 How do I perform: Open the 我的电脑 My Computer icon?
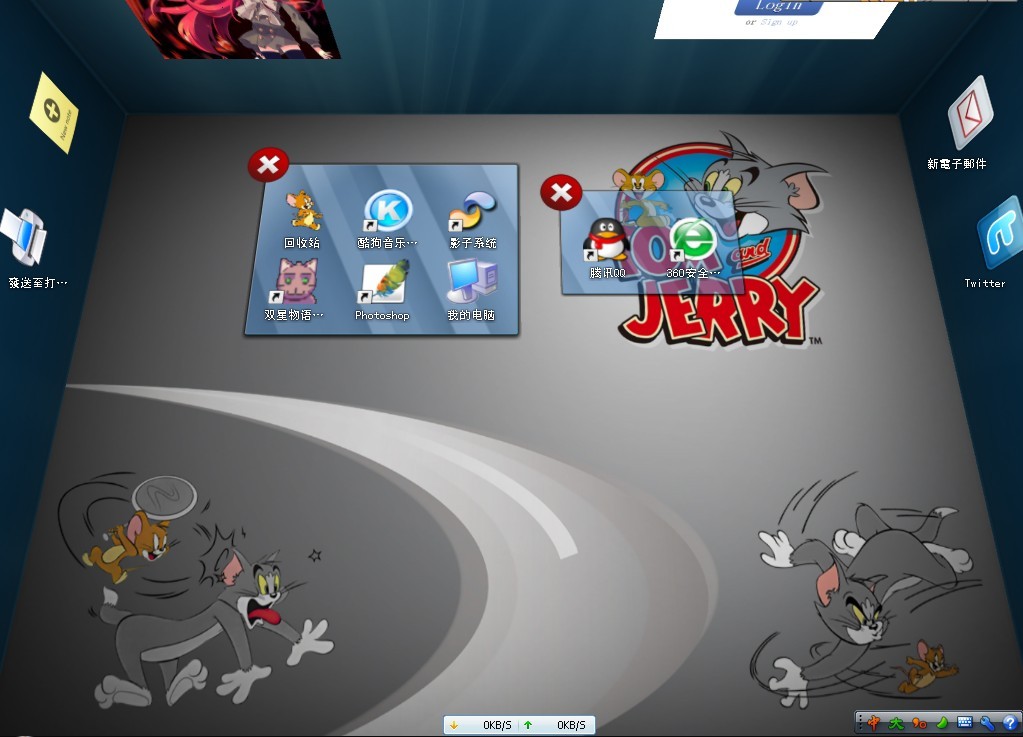click(x=472, y=280)
